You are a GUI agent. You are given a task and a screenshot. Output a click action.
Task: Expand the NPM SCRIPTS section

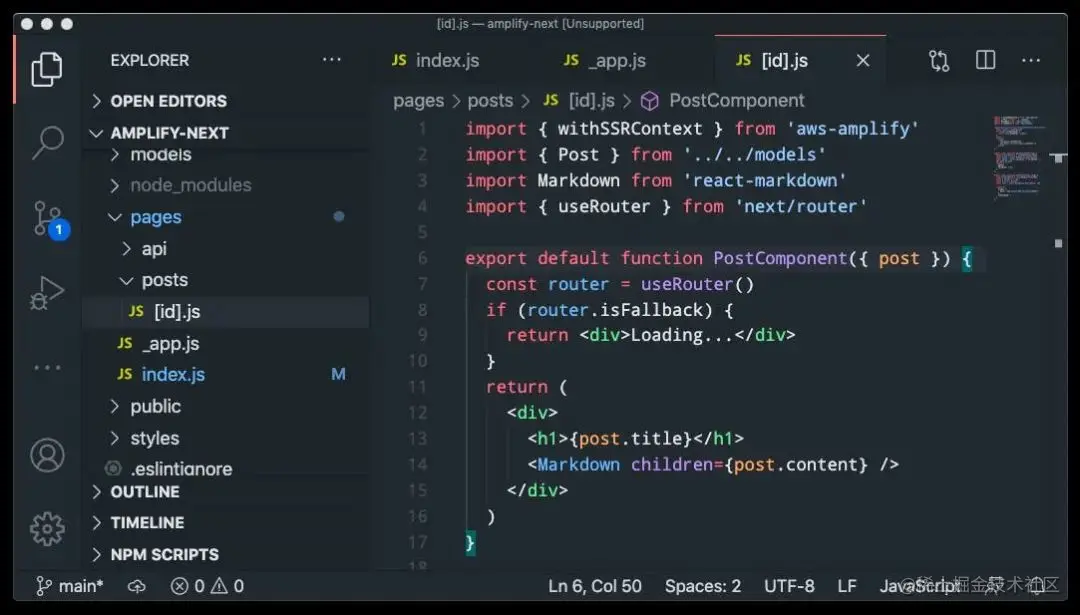[x=226, y=554]
